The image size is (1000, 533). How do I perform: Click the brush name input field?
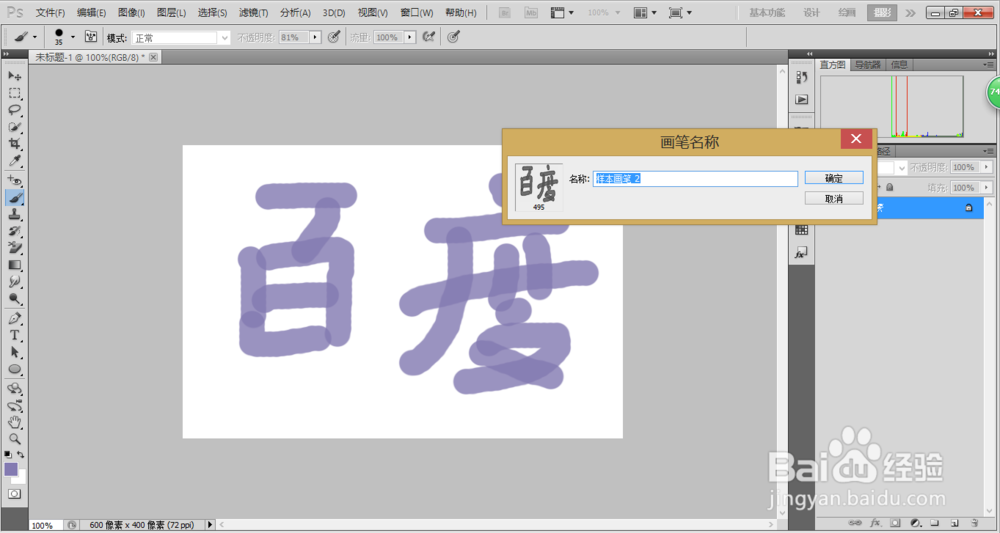tap(695, 179)
